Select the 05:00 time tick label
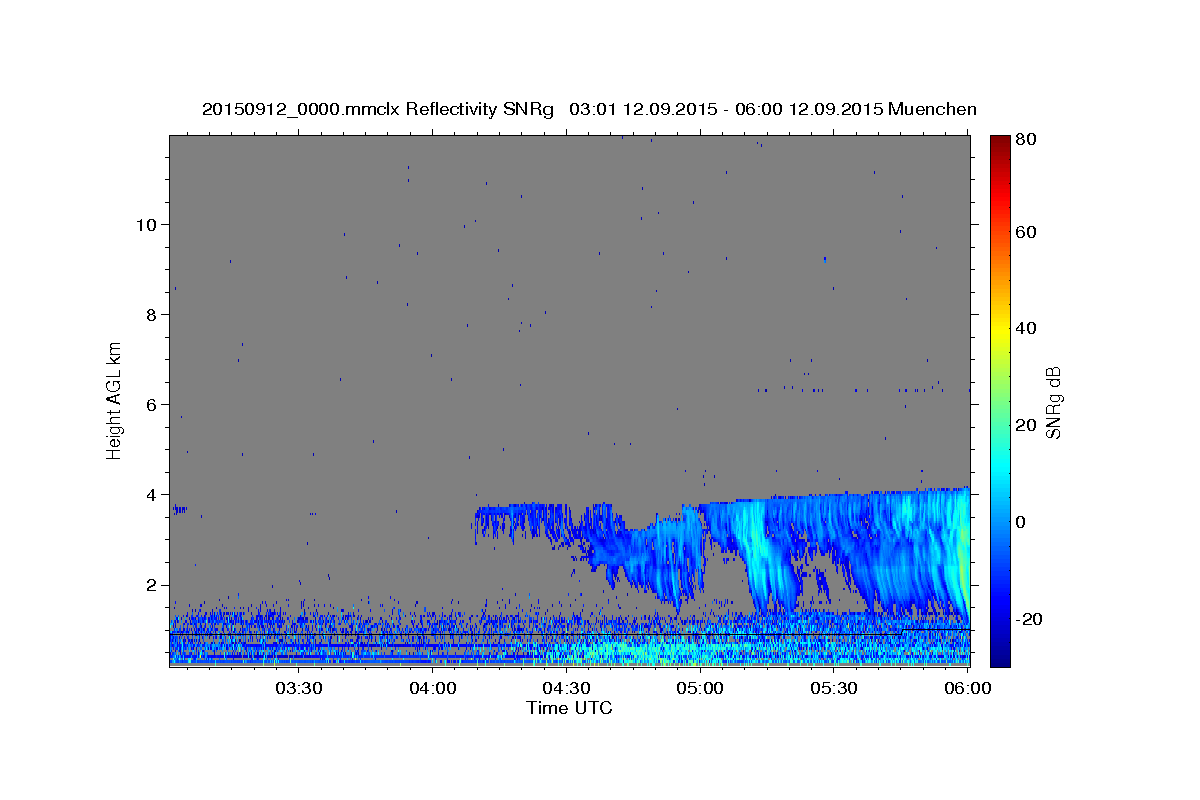 pos(700,688)
